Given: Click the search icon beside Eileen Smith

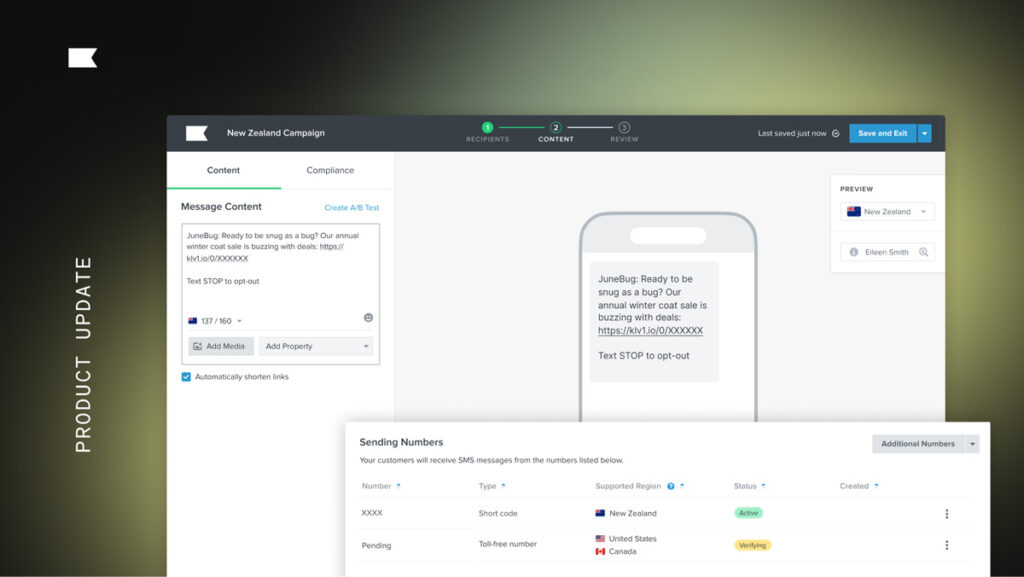Looking at the screenshot, I should [924, 252].
